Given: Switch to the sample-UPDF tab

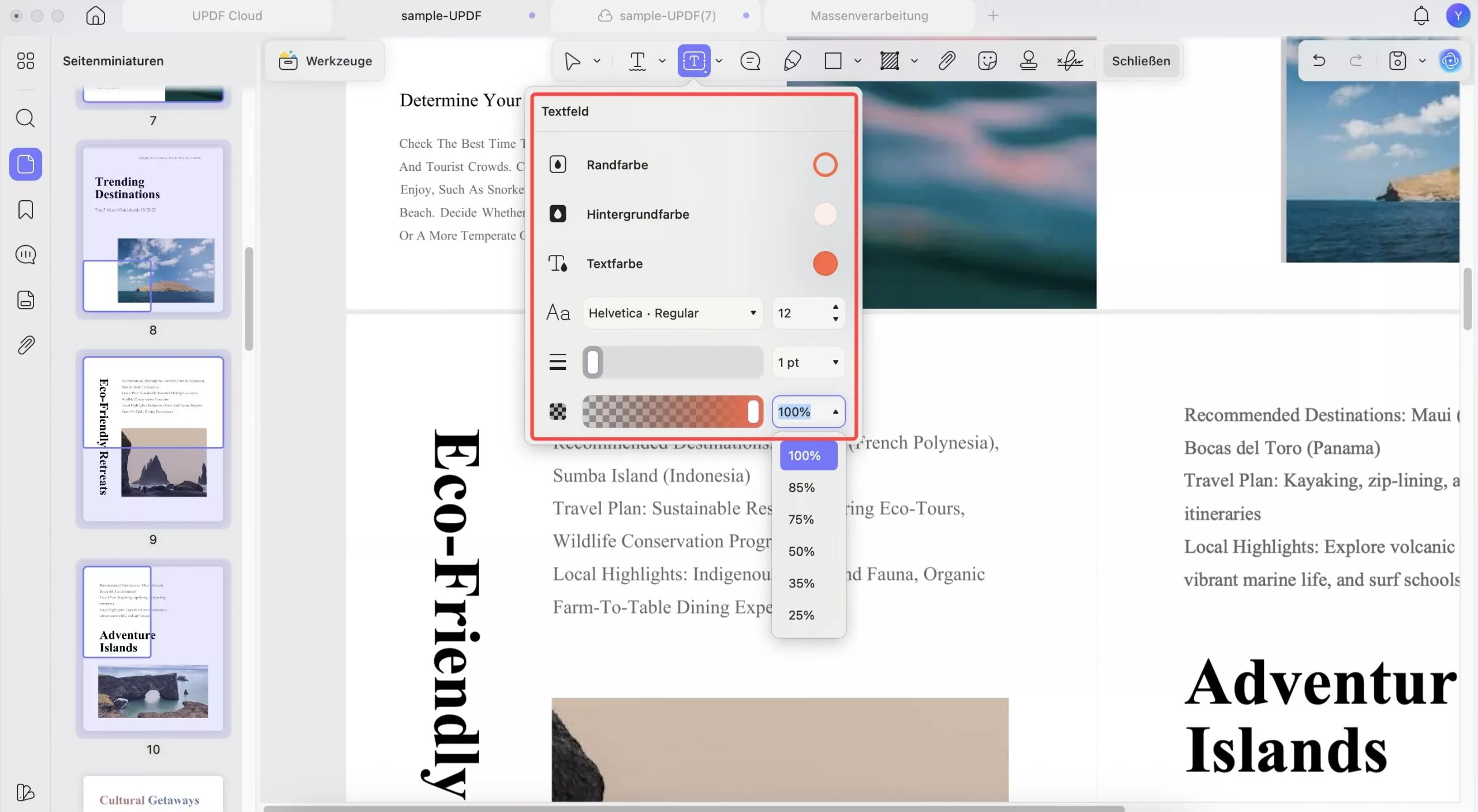Looking at the screenshot, I should coord(441,16).
